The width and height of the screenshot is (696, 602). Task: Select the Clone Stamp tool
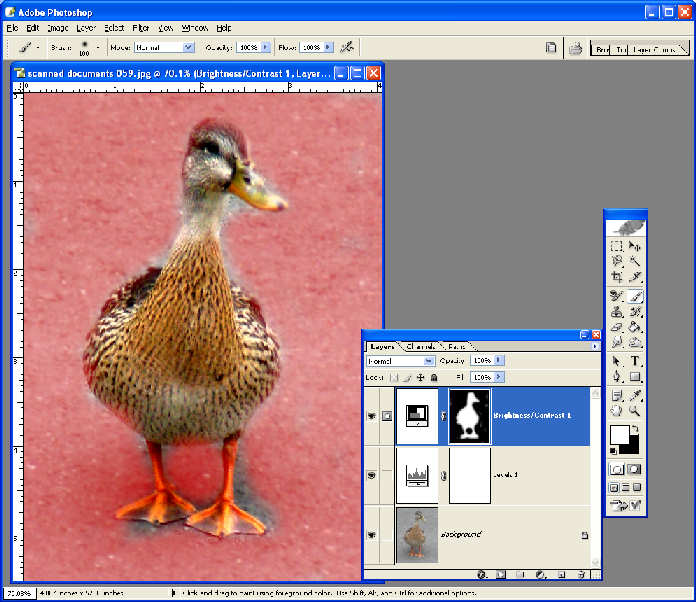pyautogui.click(x=617, y=312)
